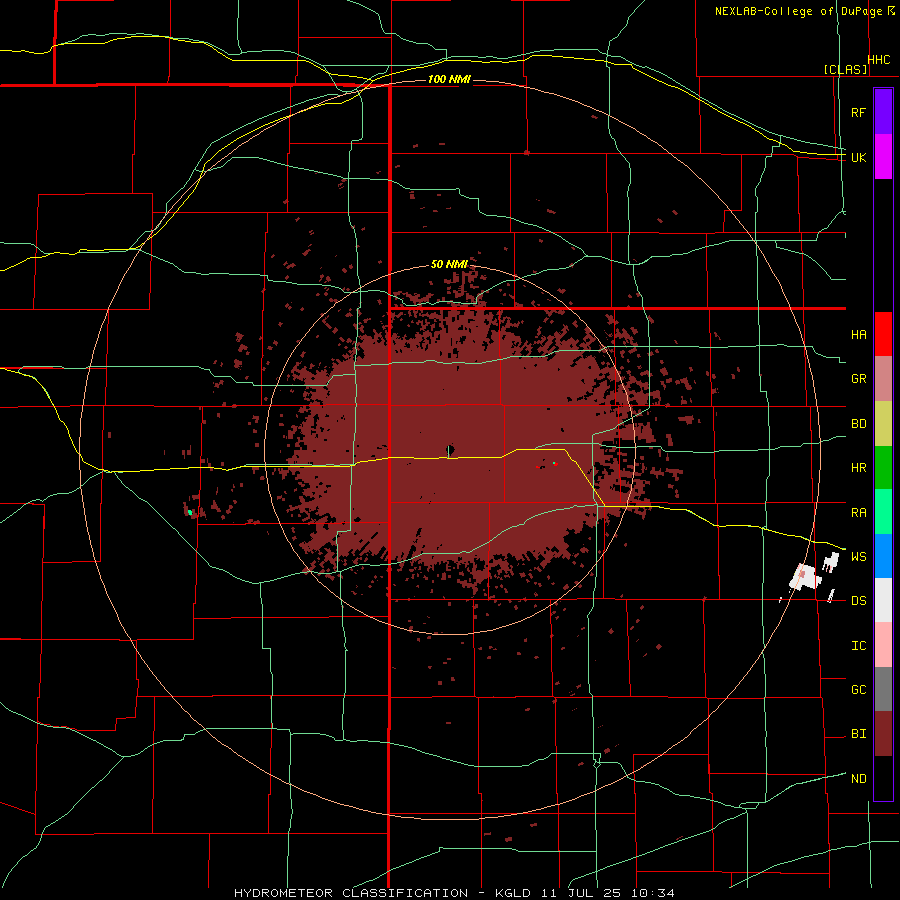Image resolution: width=900 pixels, height=900 pixels.
Task: Click the magenta UK color swatch
Action: pyautogui.click(x=883, y=157)
